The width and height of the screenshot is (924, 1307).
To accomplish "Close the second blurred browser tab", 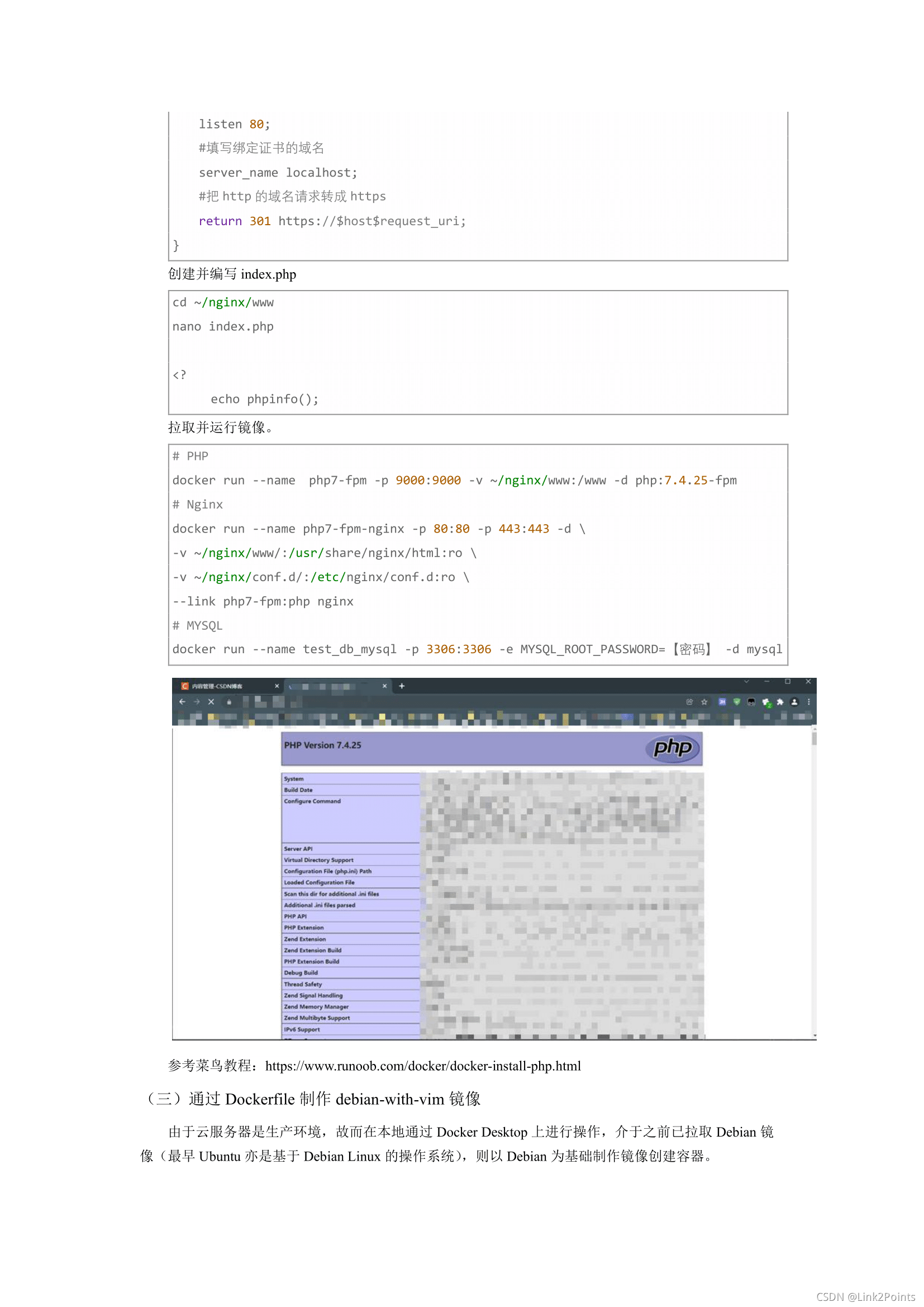I will pos(384,686).
